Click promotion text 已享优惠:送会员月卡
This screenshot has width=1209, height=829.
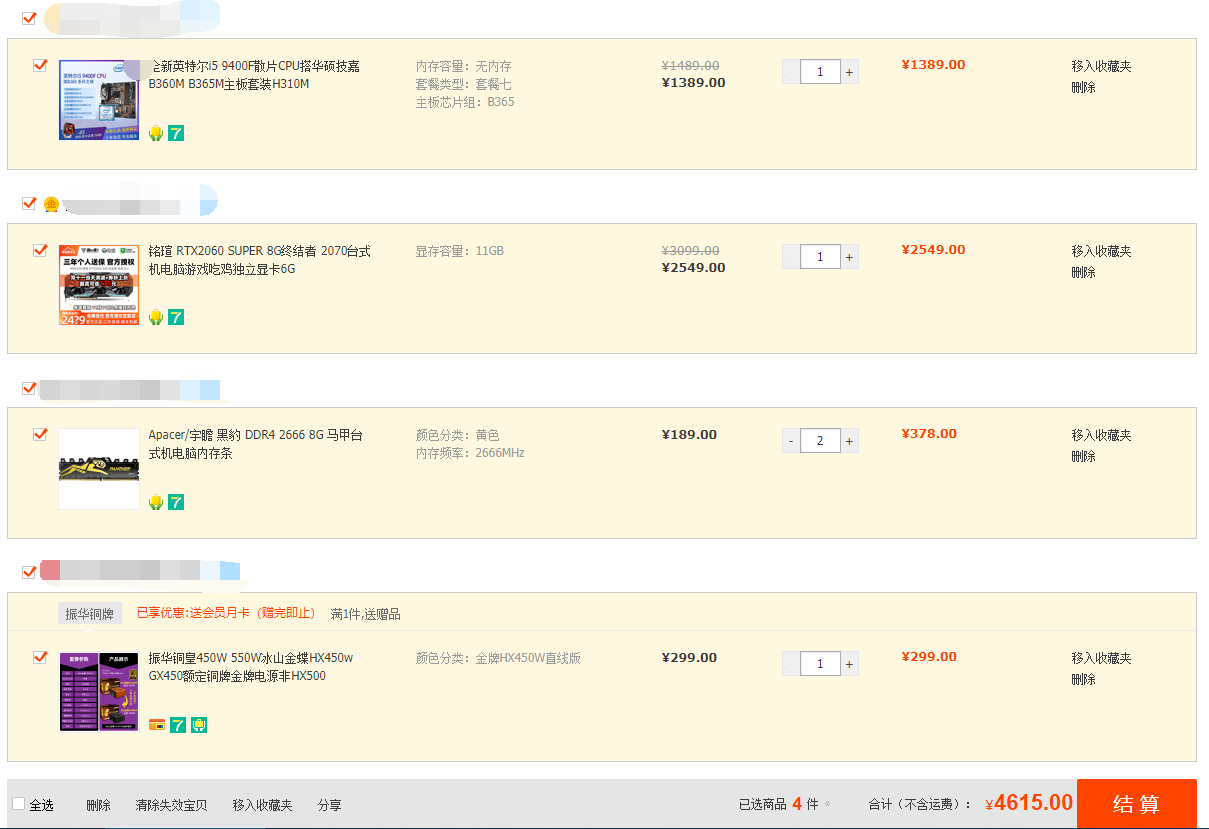[226, 613]
